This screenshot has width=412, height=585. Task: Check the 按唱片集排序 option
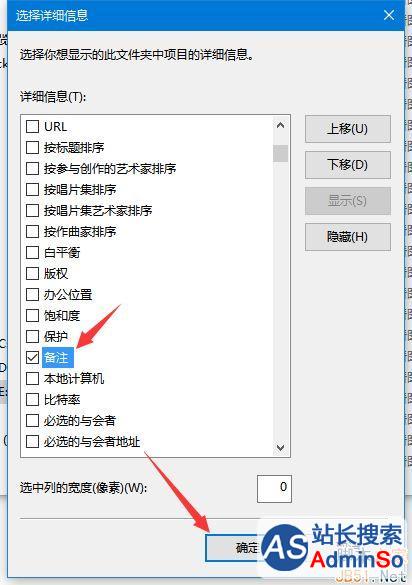[32, 189]
